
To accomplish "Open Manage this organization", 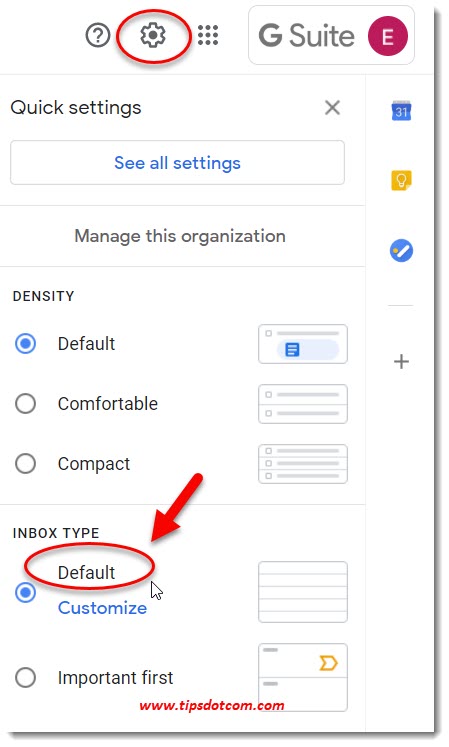I will pos(180,236).
